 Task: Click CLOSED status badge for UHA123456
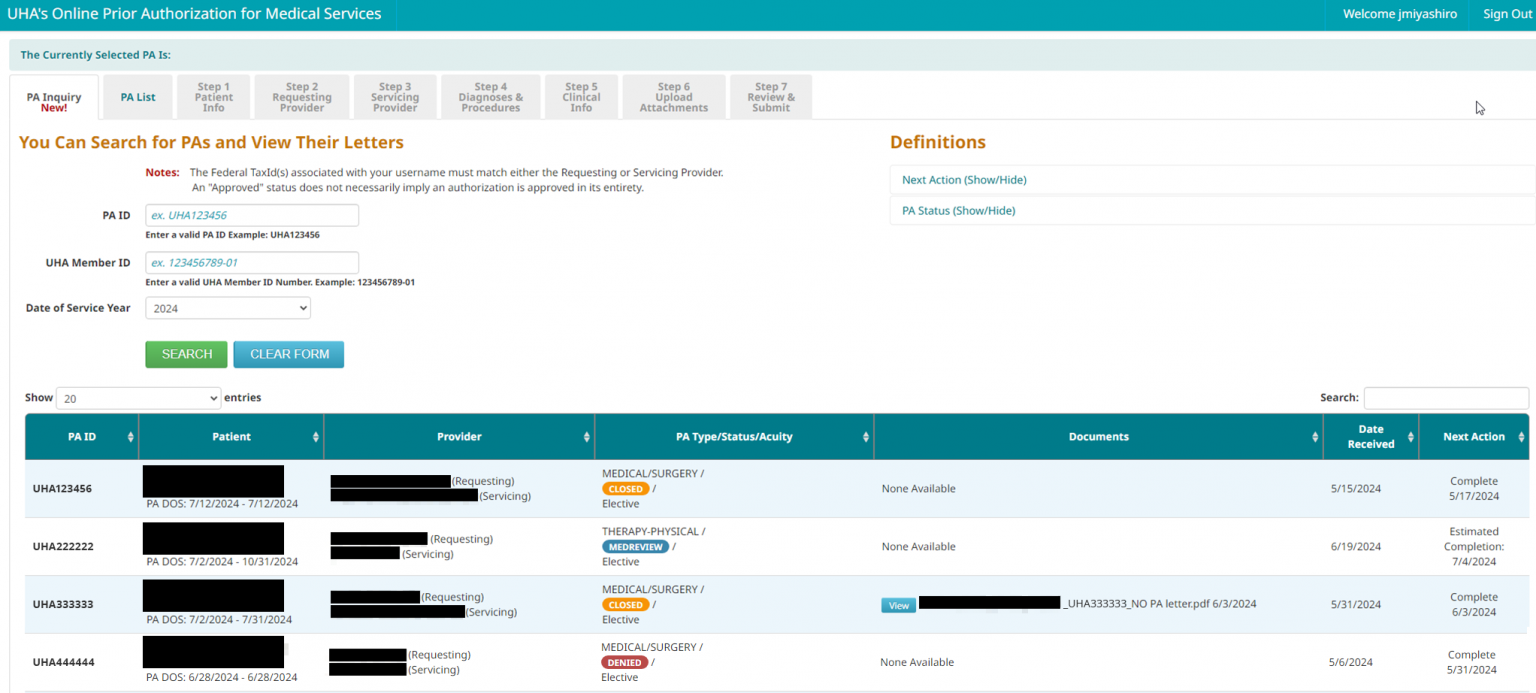[x=626, y=489]
